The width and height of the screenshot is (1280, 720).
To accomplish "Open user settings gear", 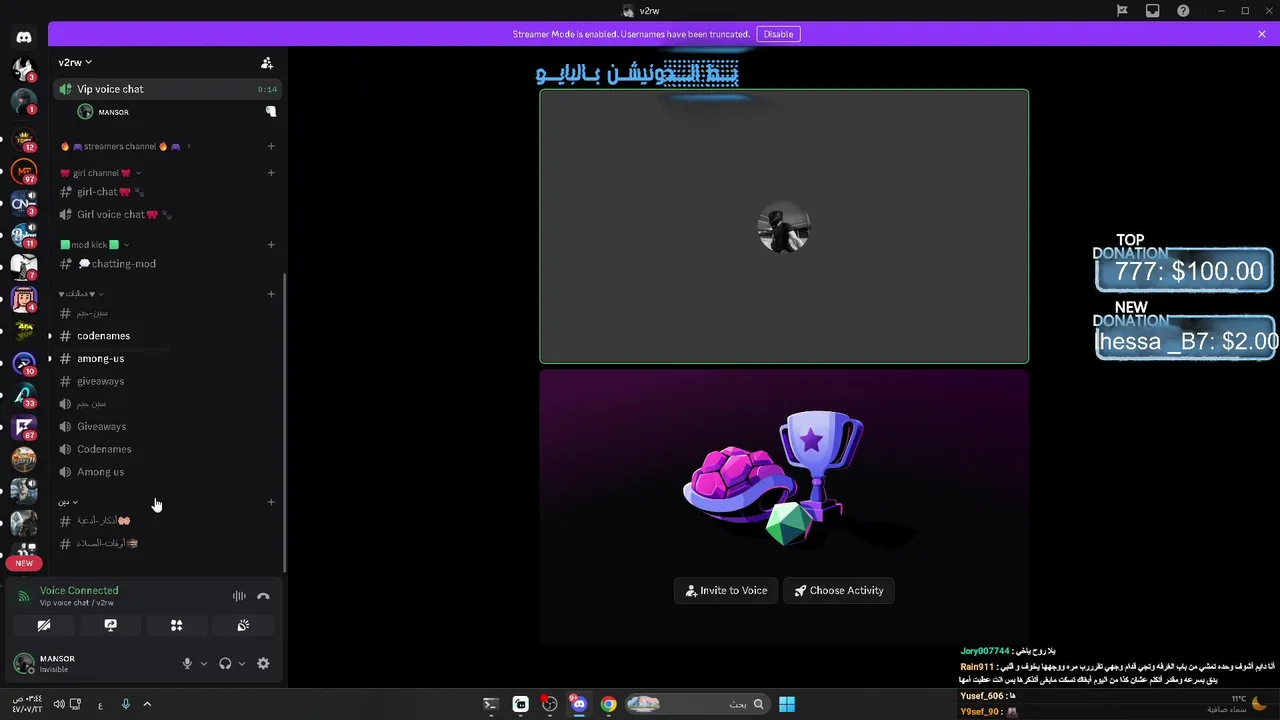I will click(263, 663).
